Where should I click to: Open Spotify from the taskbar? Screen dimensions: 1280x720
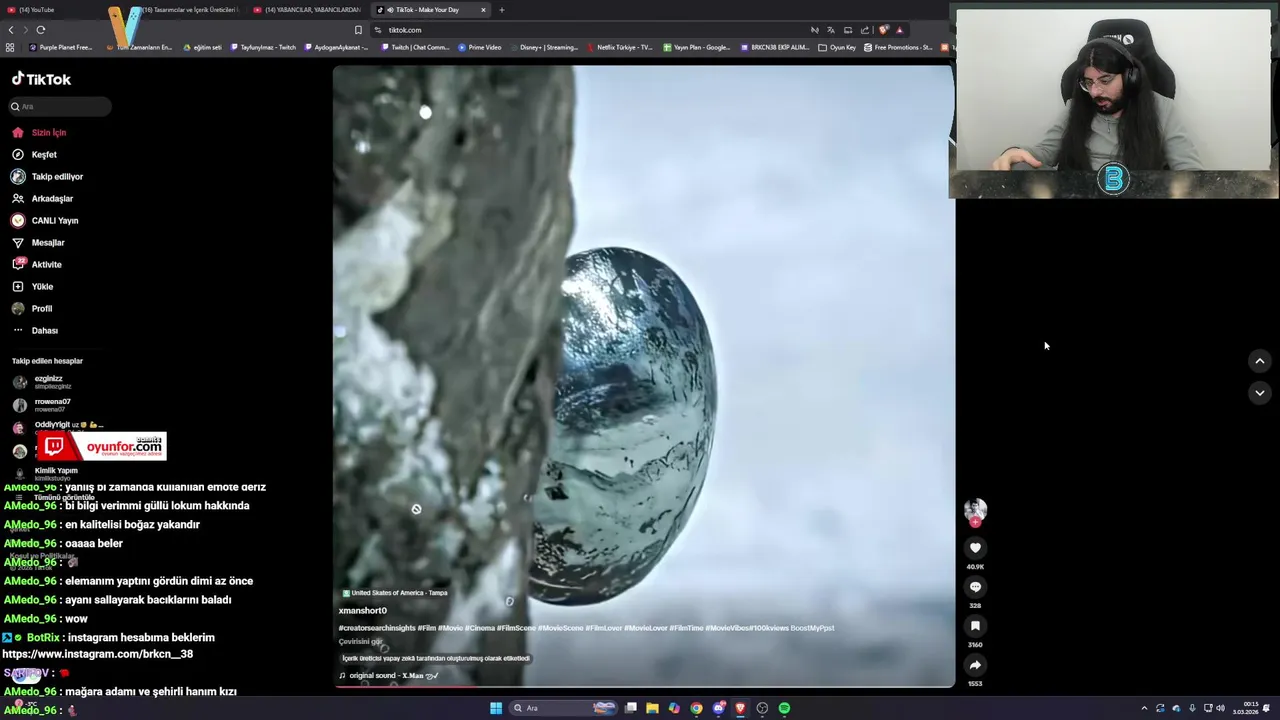point(784,708)
